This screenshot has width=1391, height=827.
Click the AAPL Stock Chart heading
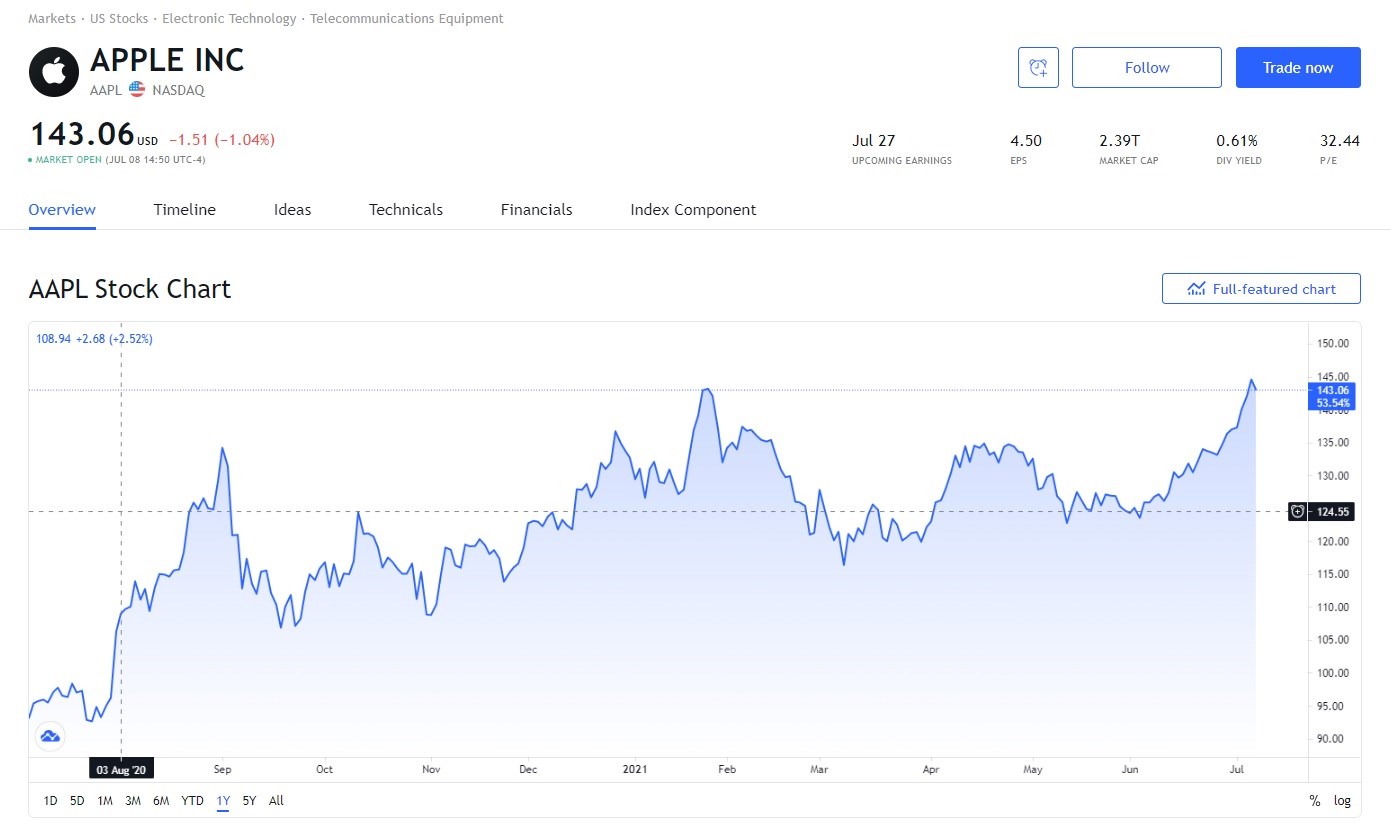[130, 289]
